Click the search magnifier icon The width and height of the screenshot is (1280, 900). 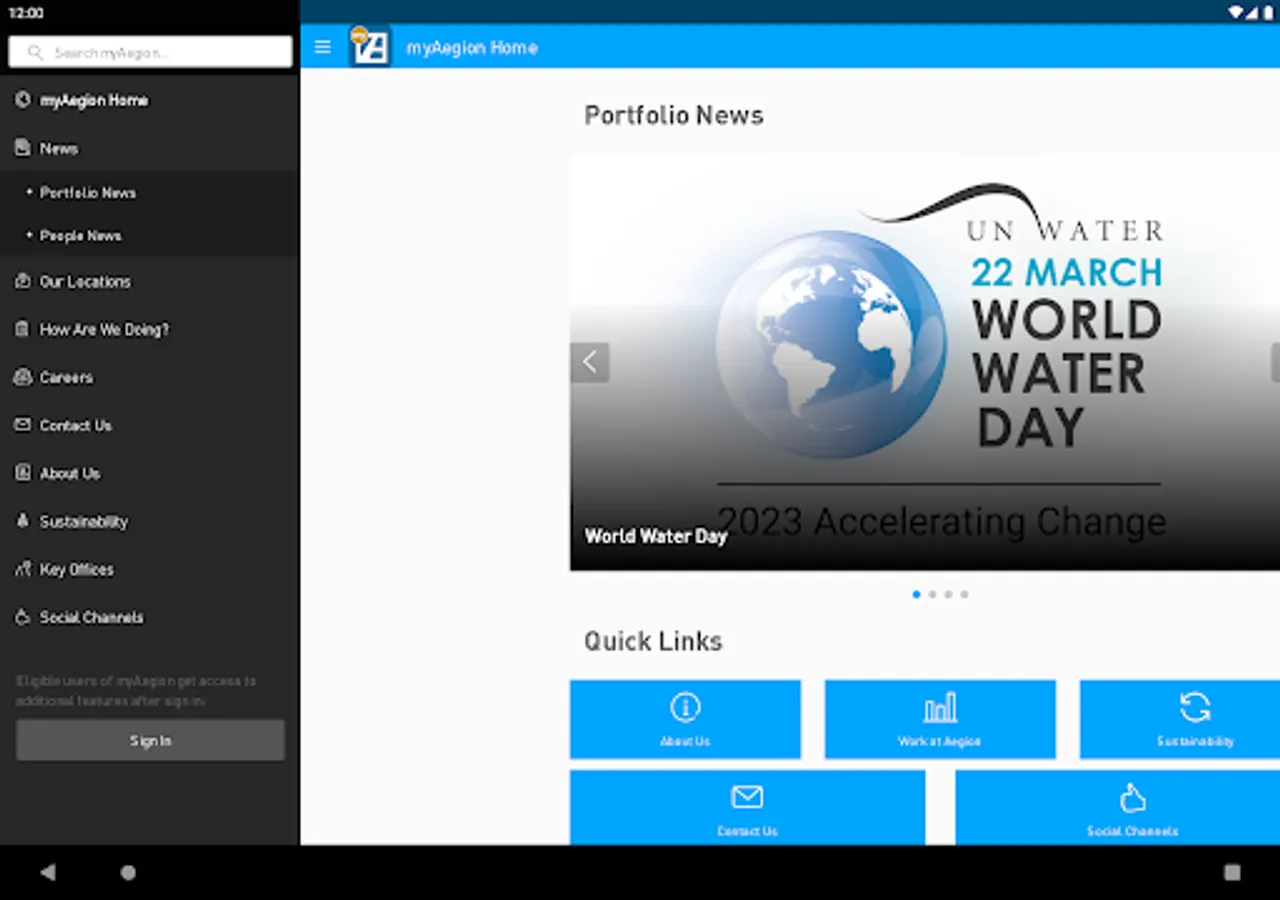click(36, 52)
